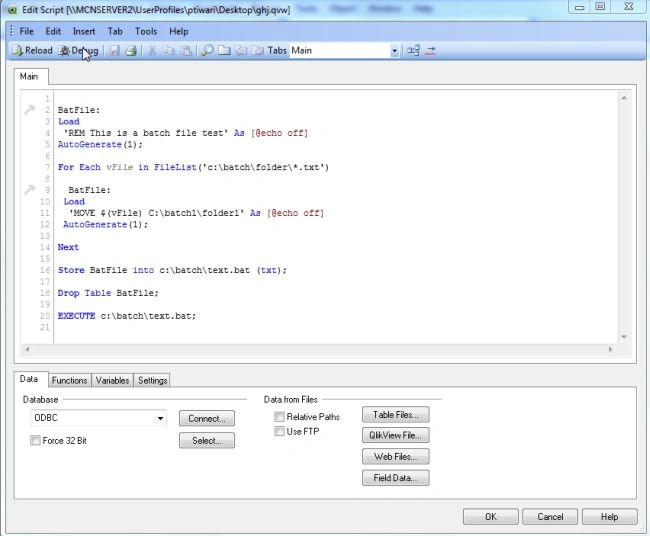The image size is (650, 536).
Task: Open Find with the magnifier icon
Action: click(207, 51)
